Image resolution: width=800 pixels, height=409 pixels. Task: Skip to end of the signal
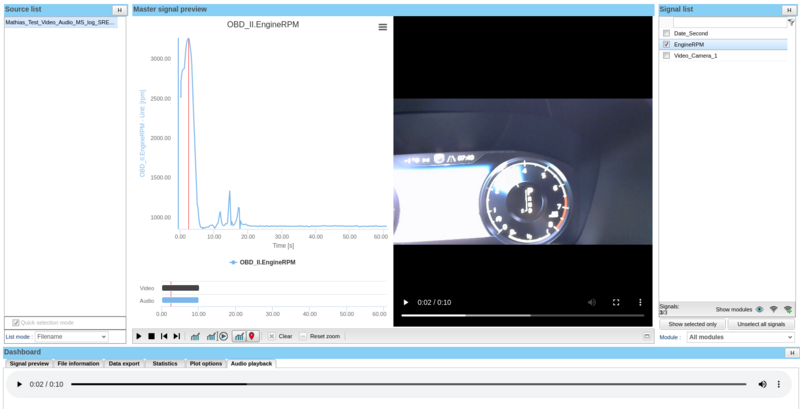click(177, 336)
